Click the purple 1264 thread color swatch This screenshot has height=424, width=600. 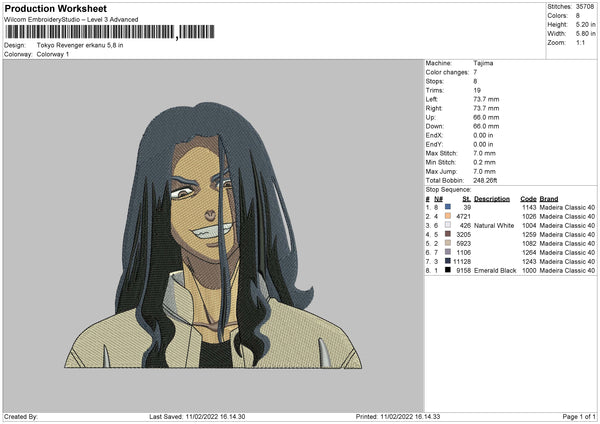[x=448, y=252]
